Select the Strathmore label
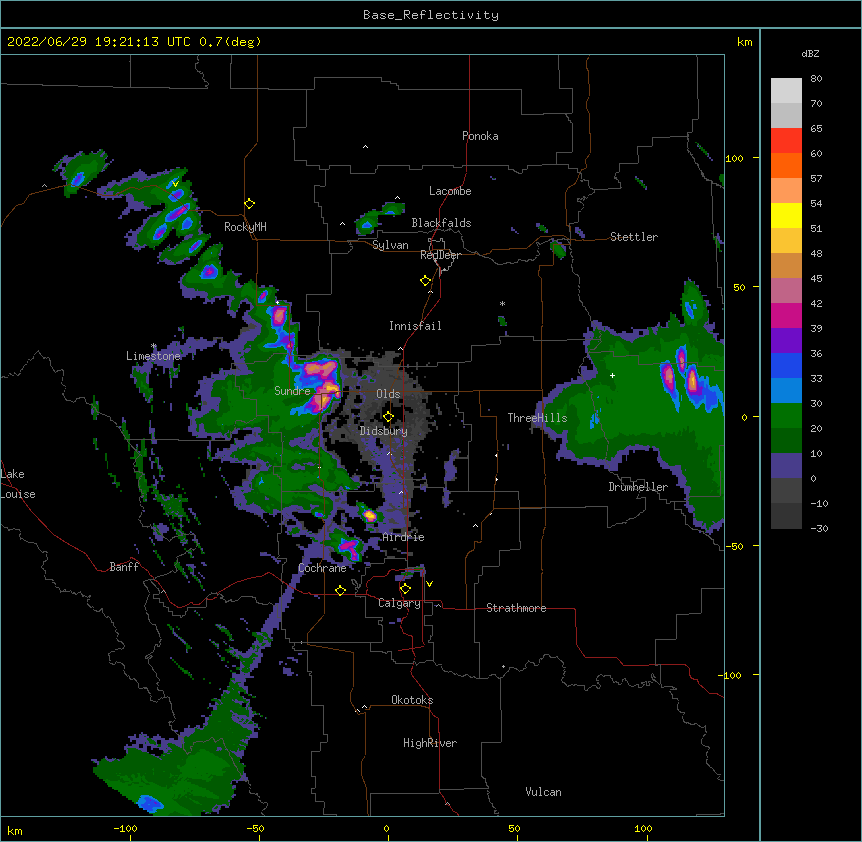This screenshot has width=862, height=842. pos(516,608)
